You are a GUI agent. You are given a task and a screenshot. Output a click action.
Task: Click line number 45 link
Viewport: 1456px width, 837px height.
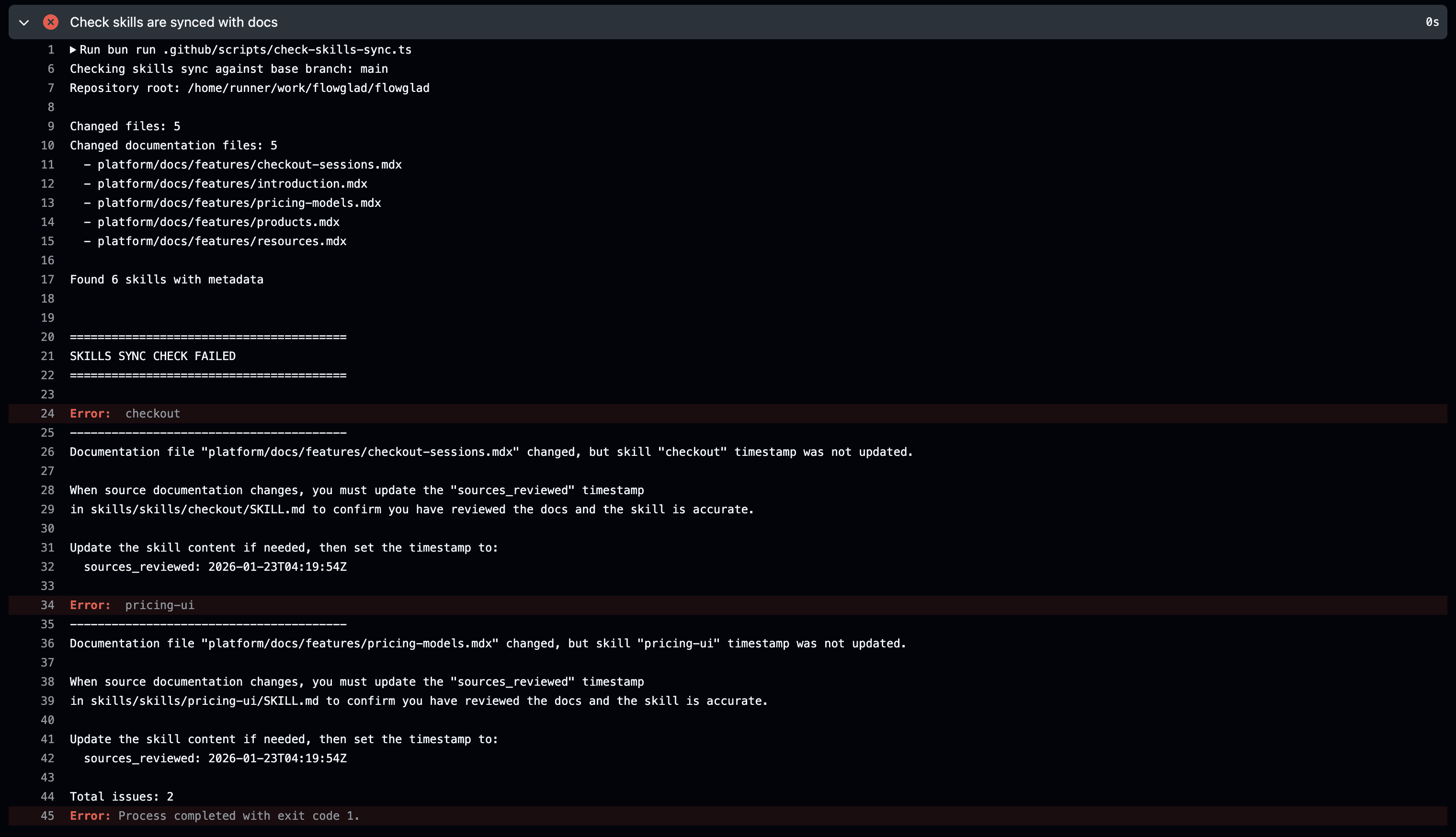coord(48,816)
